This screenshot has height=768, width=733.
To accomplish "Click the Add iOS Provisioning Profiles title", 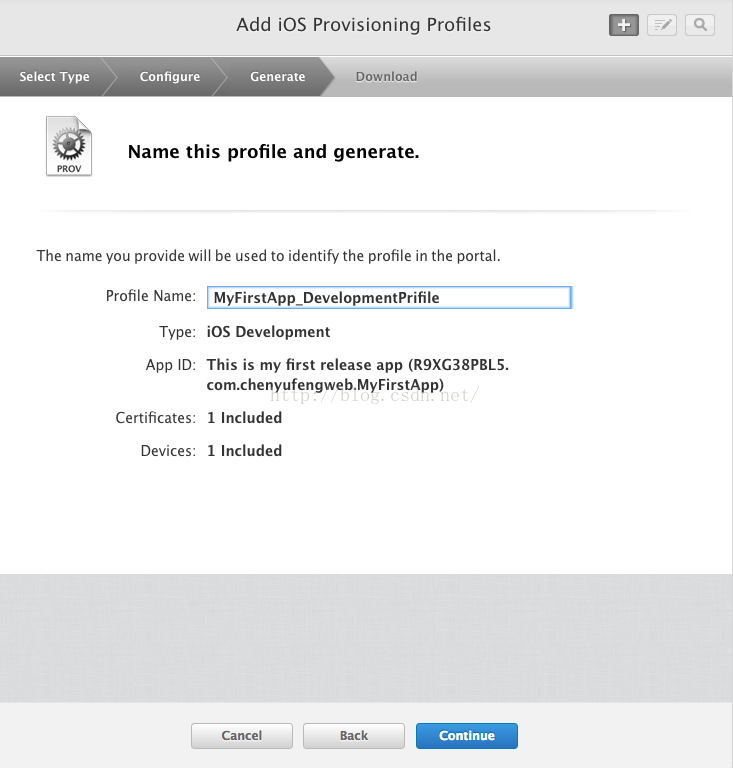I will [x=364, y=25].
